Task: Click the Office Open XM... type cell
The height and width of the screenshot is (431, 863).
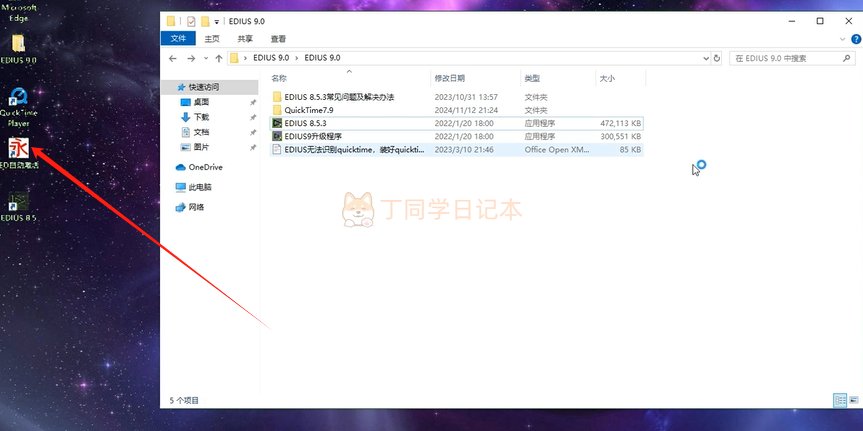Action: click(557, 150)
